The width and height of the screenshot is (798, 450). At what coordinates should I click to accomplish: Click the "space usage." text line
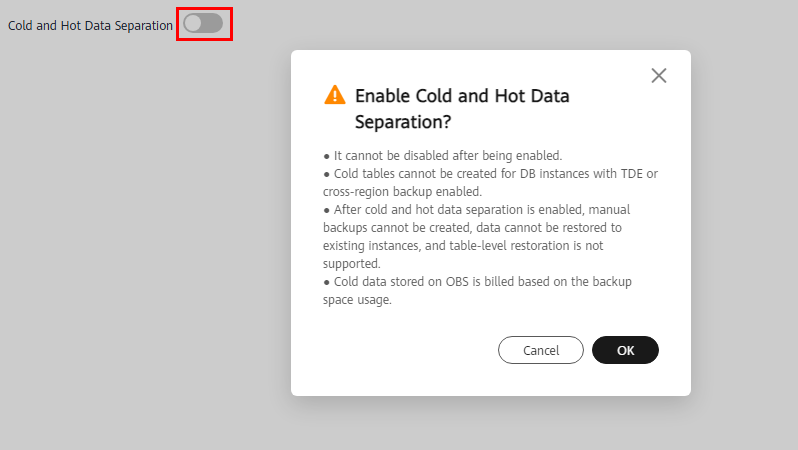coord(357,299)
